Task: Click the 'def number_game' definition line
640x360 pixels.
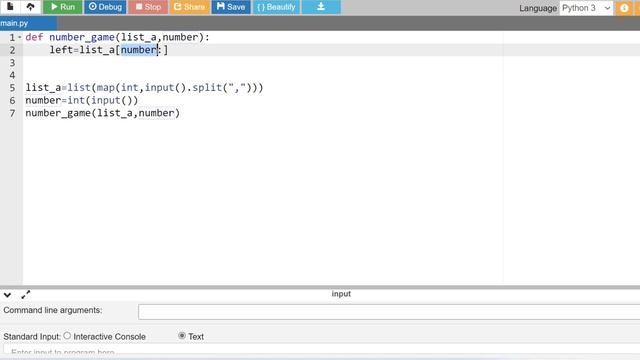Action: point(117,37)
